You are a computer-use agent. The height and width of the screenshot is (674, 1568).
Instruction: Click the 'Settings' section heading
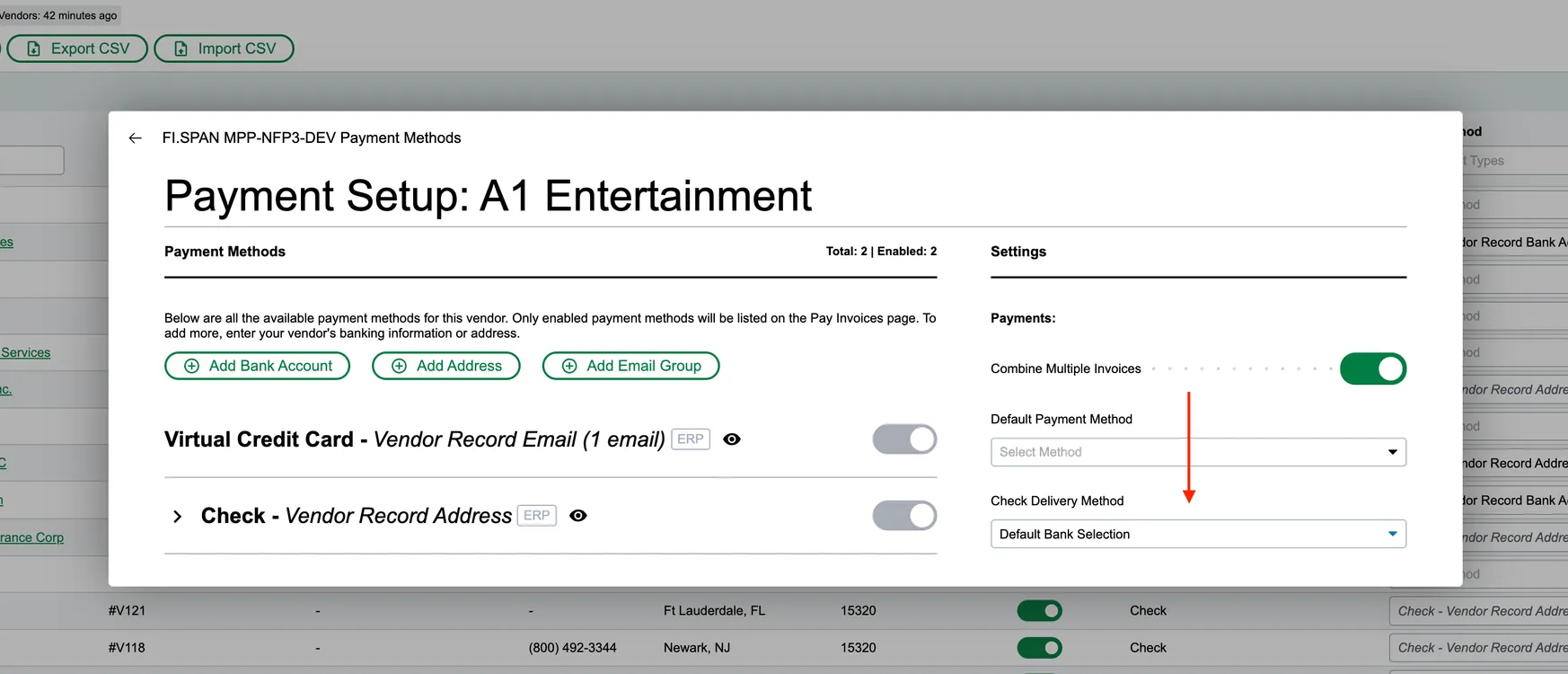(x=1018, y=252)
